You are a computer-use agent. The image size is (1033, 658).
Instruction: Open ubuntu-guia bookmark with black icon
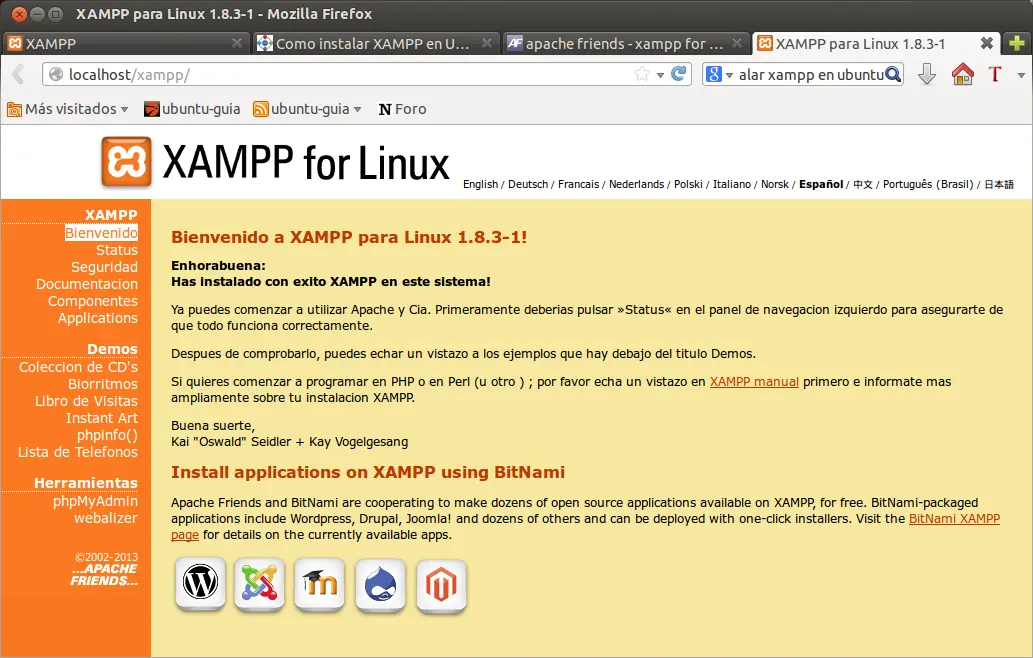coord(192,109)
